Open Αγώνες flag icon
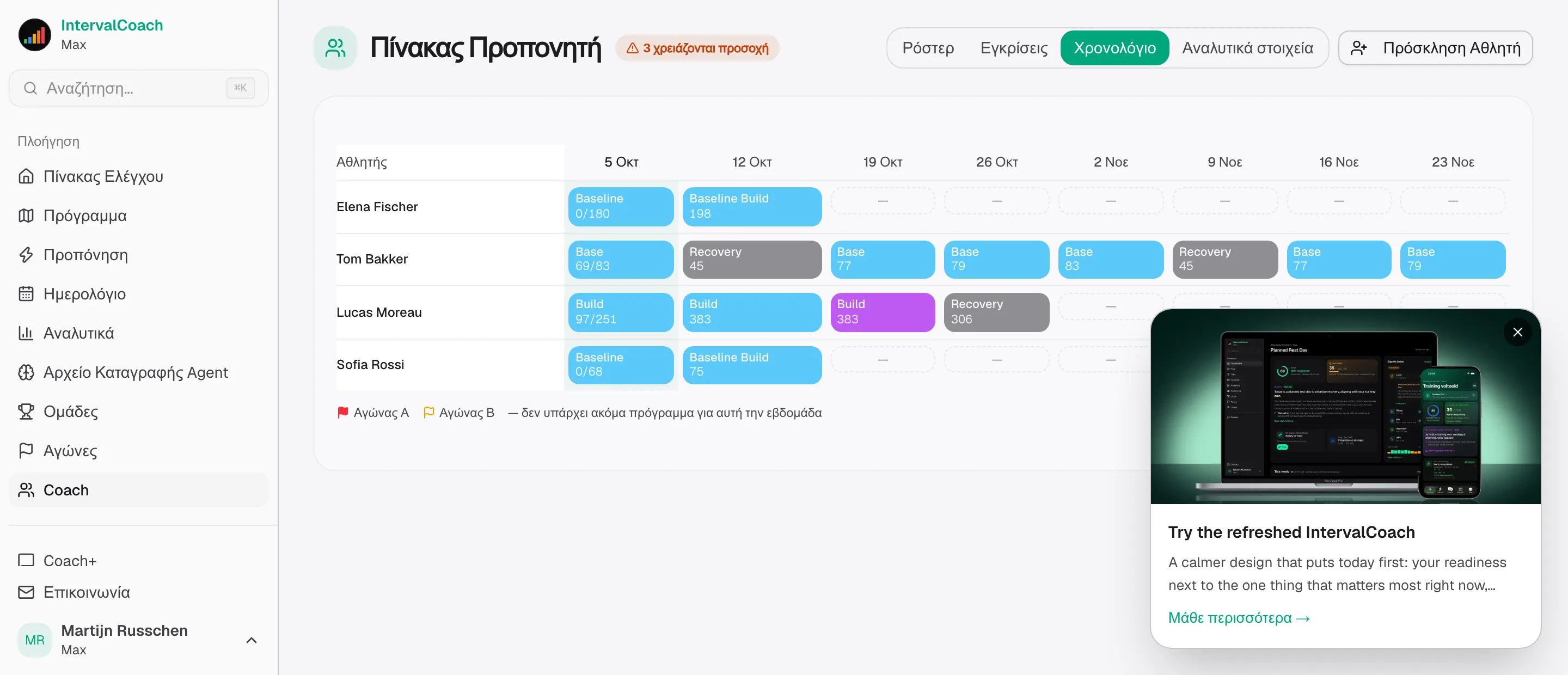This screenshot has height=675, width=1568. click(26, 450)
